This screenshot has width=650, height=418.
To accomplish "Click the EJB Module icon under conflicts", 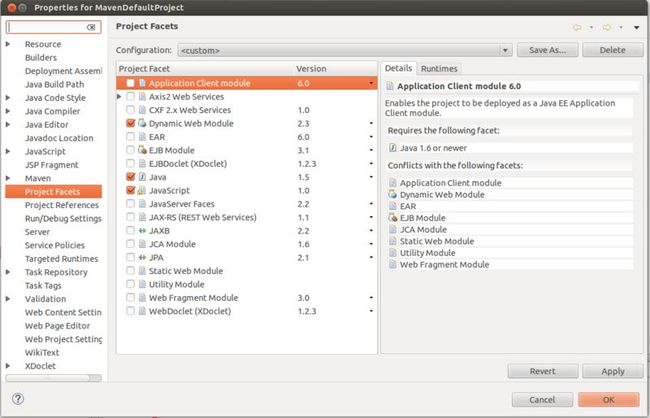I will (x=392, y=218).
